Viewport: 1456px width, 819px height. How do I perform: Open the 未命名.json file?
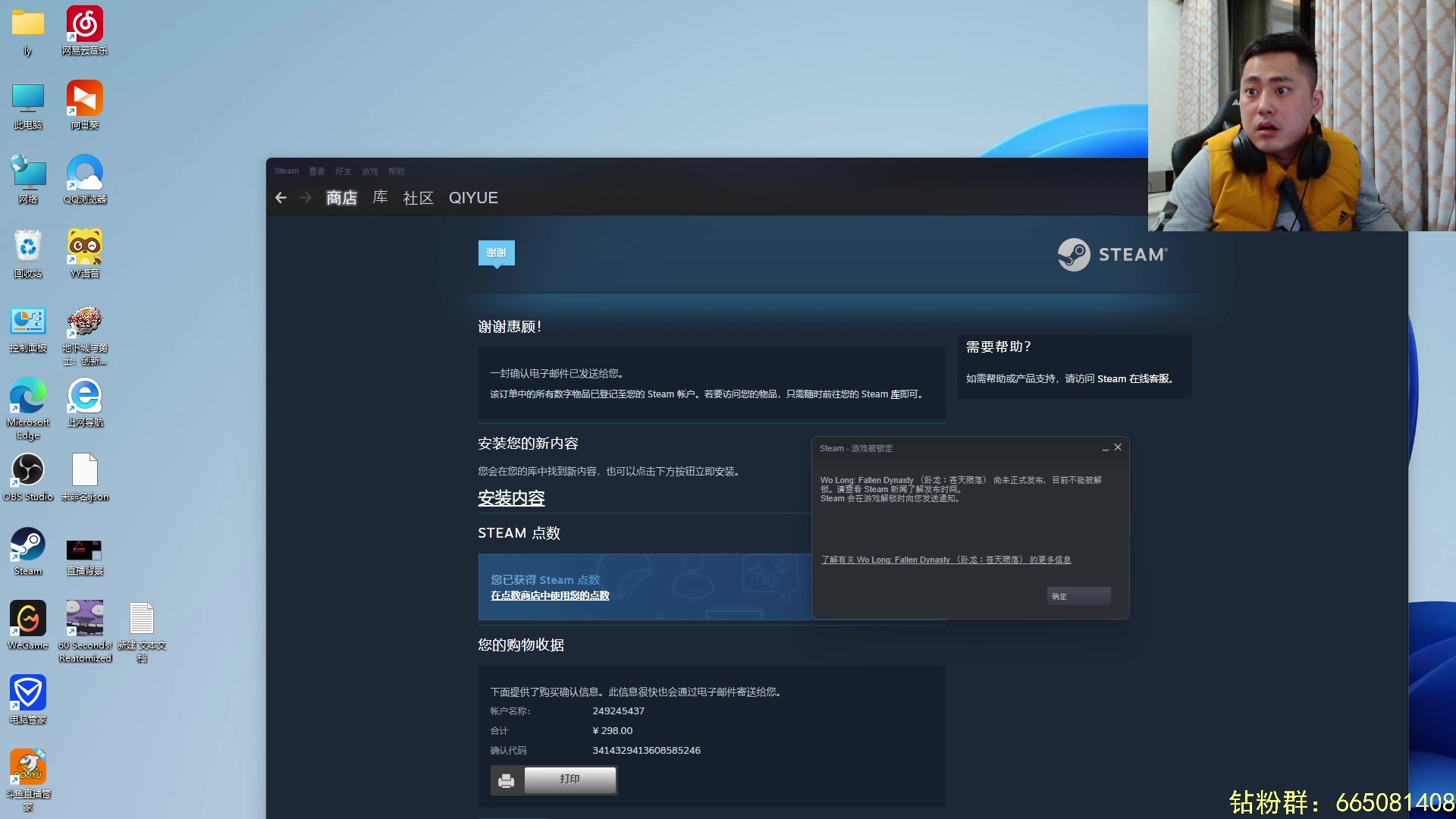85,477
